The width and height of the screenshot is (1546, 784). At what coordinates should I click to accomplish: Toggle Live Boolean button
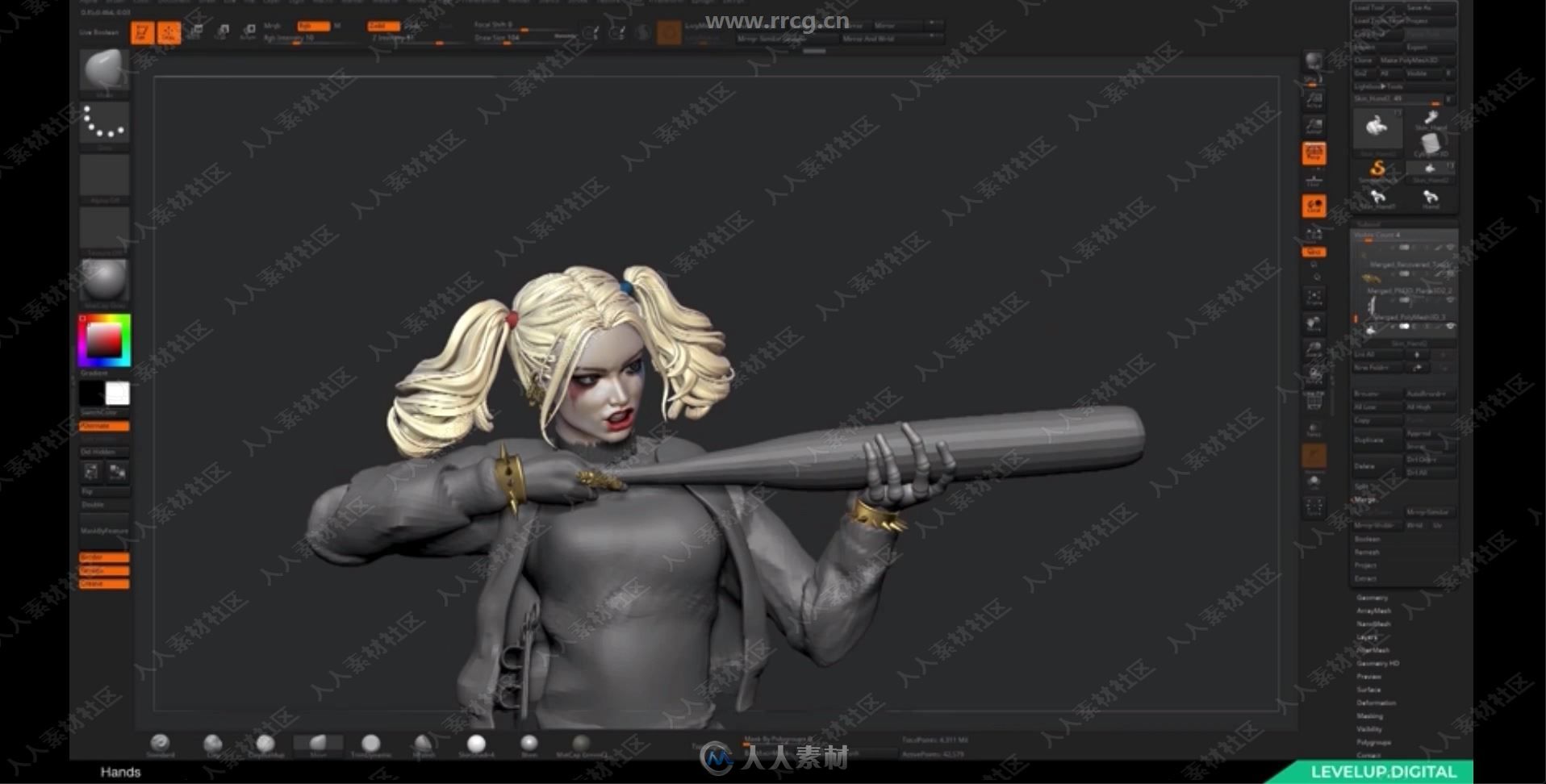[x=99, y=32]
